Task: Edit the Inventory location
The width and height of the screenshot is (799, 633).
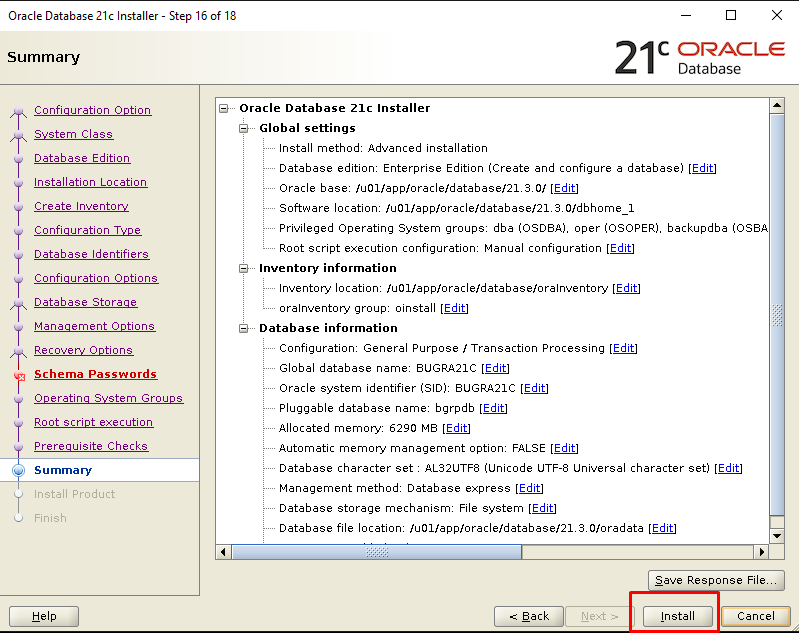Action: 626,288
